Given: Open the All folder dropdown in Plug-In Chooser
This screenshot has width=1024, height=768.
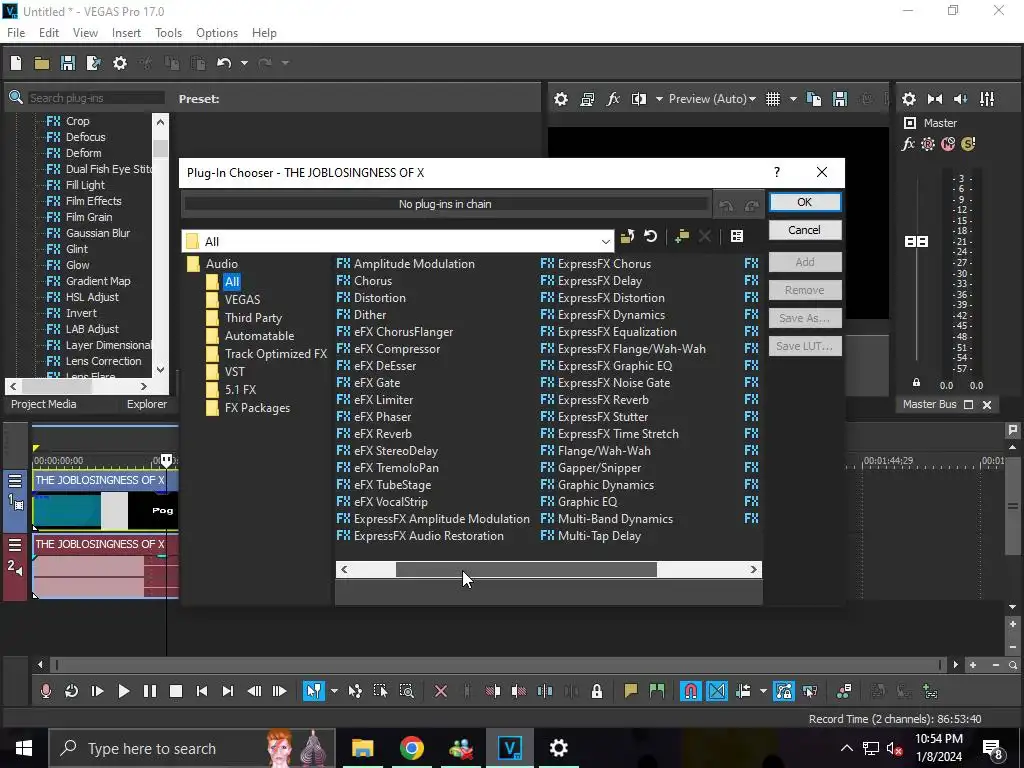Looking at the screenshot, I should click(605, 242).
